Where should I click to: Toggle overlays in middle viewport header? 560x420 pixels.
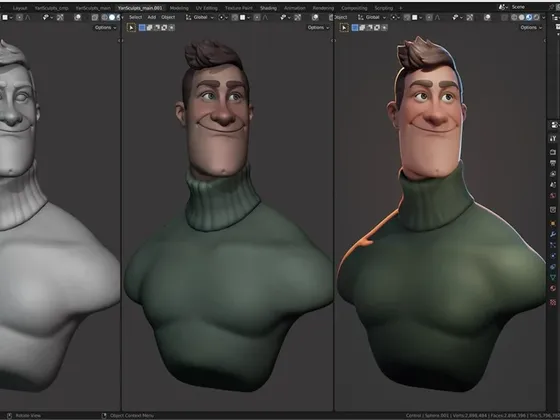(315, 17)
